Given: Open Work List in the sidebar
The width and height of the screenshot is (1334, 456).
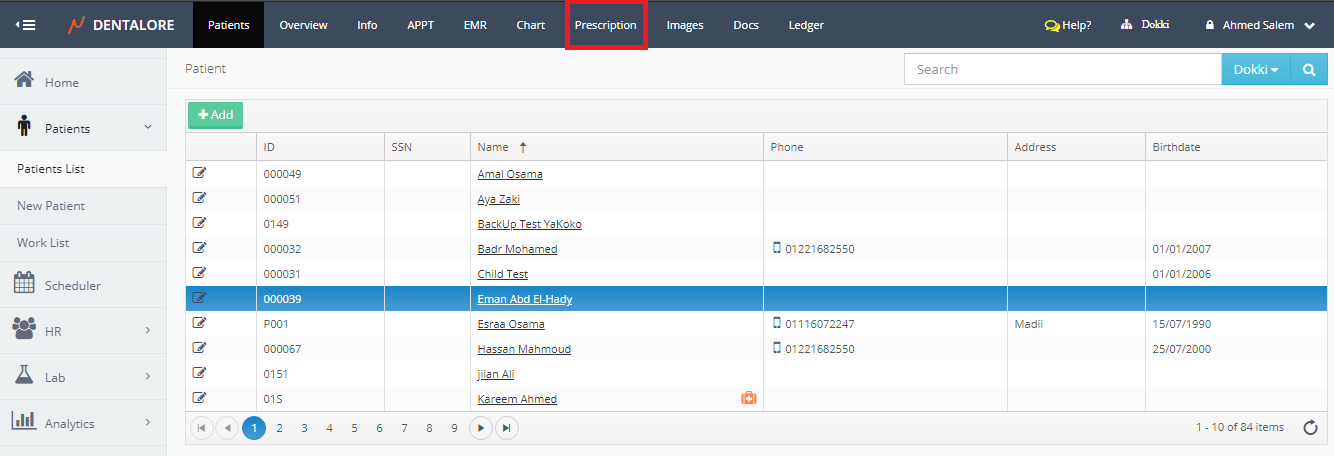Looking at the screenshot, I should (43, 243).
